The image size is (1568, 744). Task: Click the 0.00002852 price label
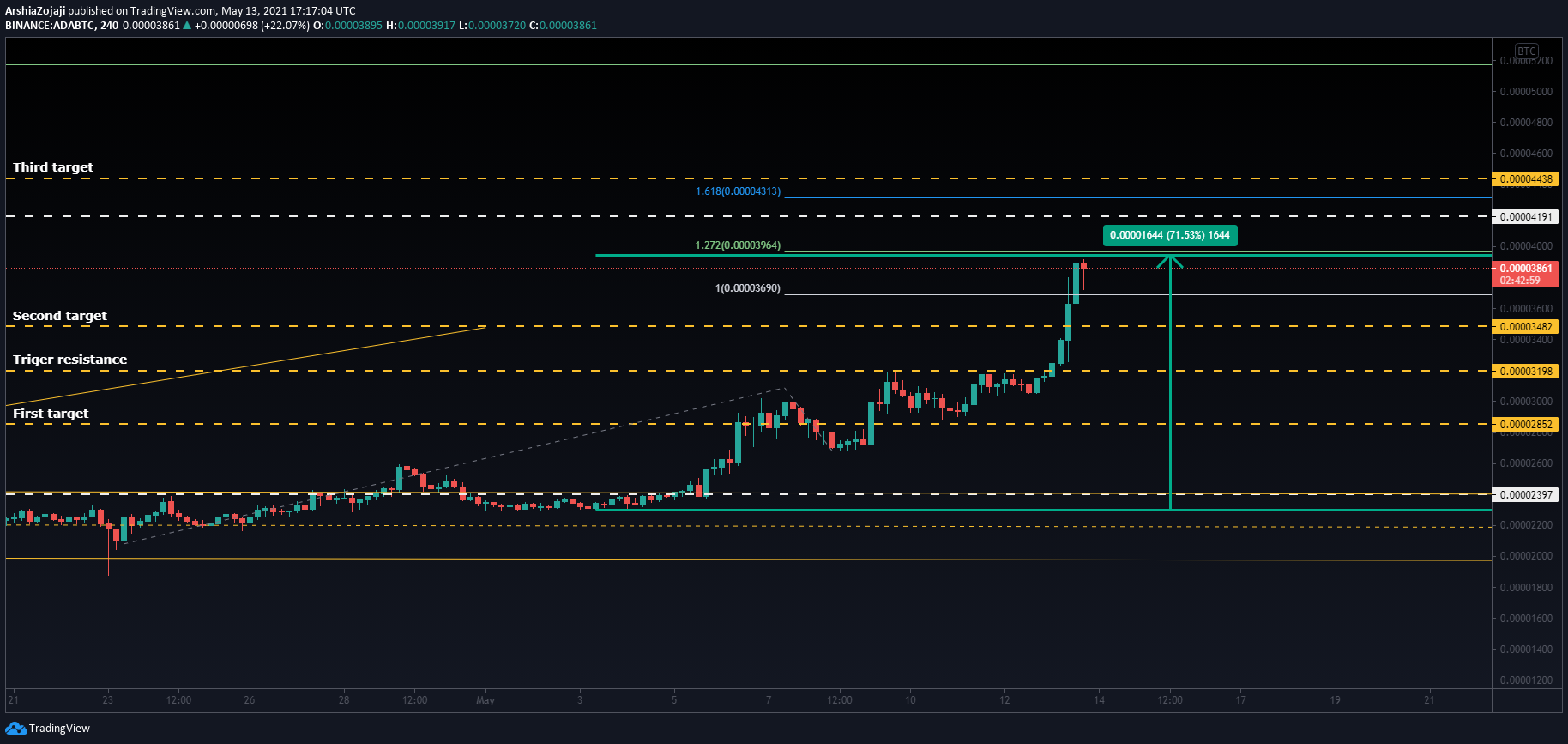pos(1525,425)
